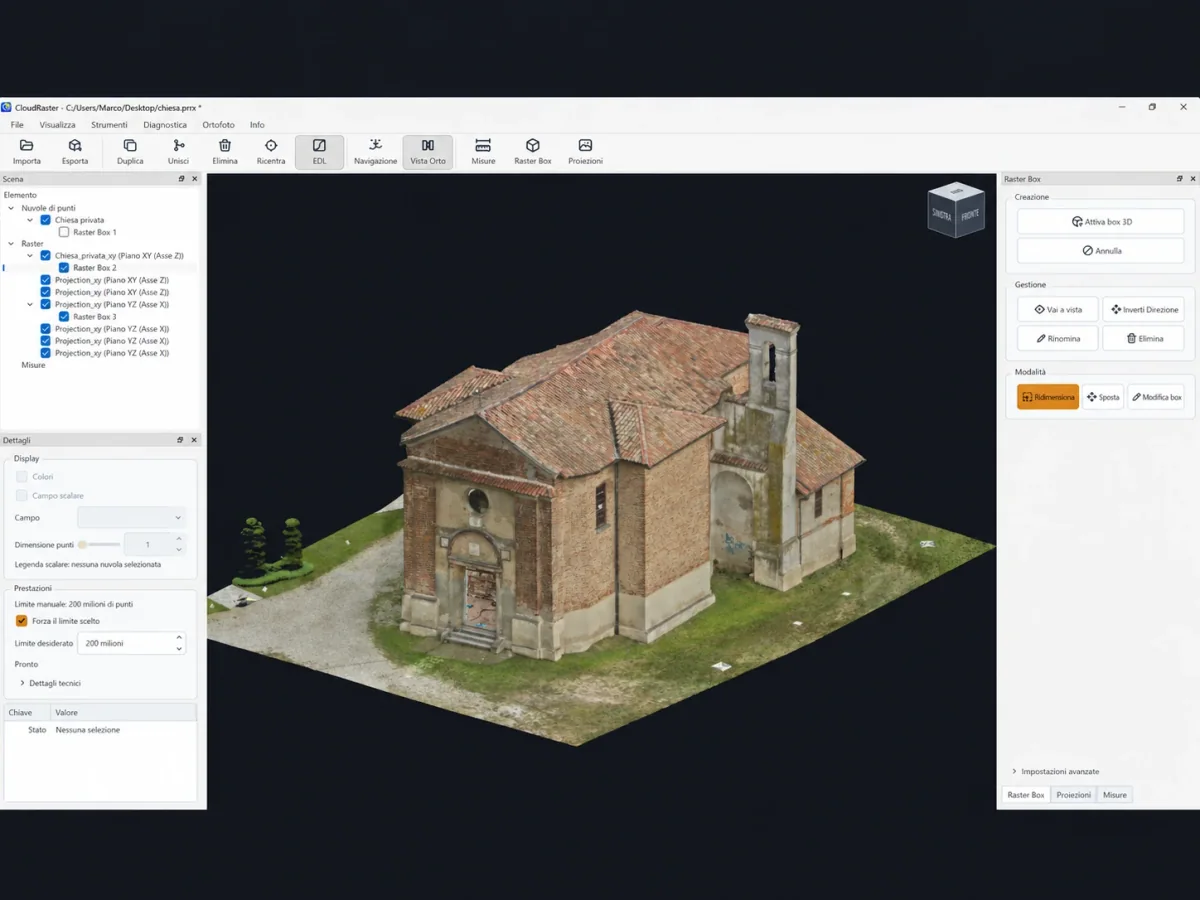The width and height of the screenshot is (1200, 900).
Task: Switch to the Proiezioni tab at bottom right
Action: point(1074,795)
